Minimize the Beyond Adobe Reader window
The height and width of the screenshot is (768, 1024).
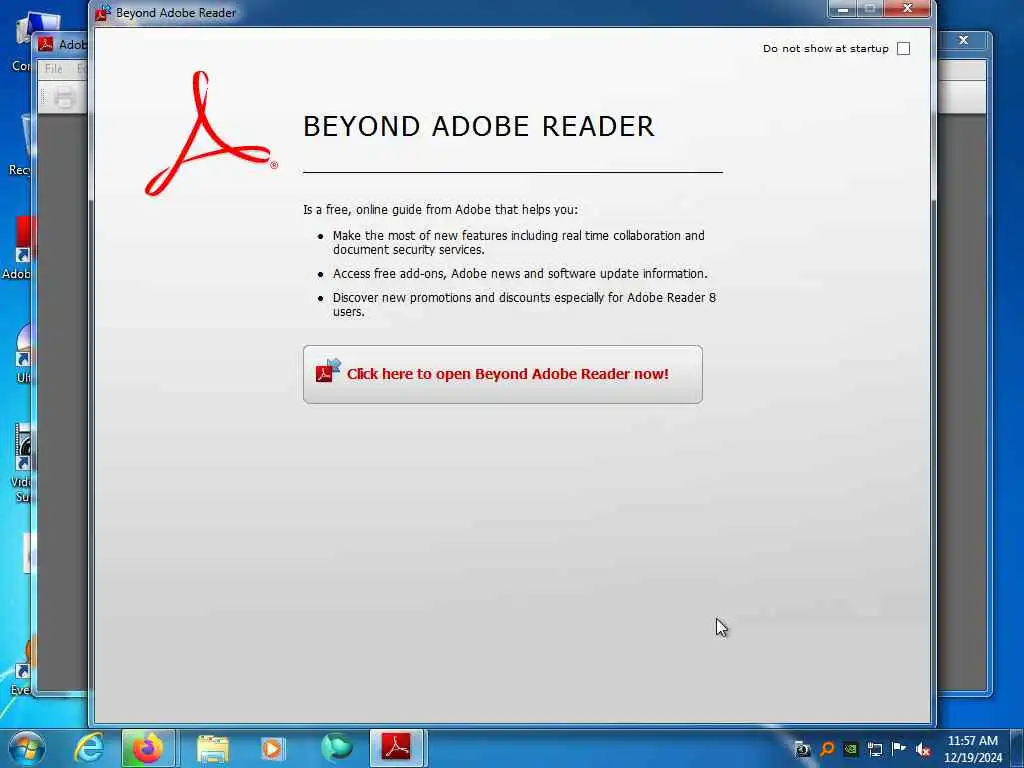(842, 9)
